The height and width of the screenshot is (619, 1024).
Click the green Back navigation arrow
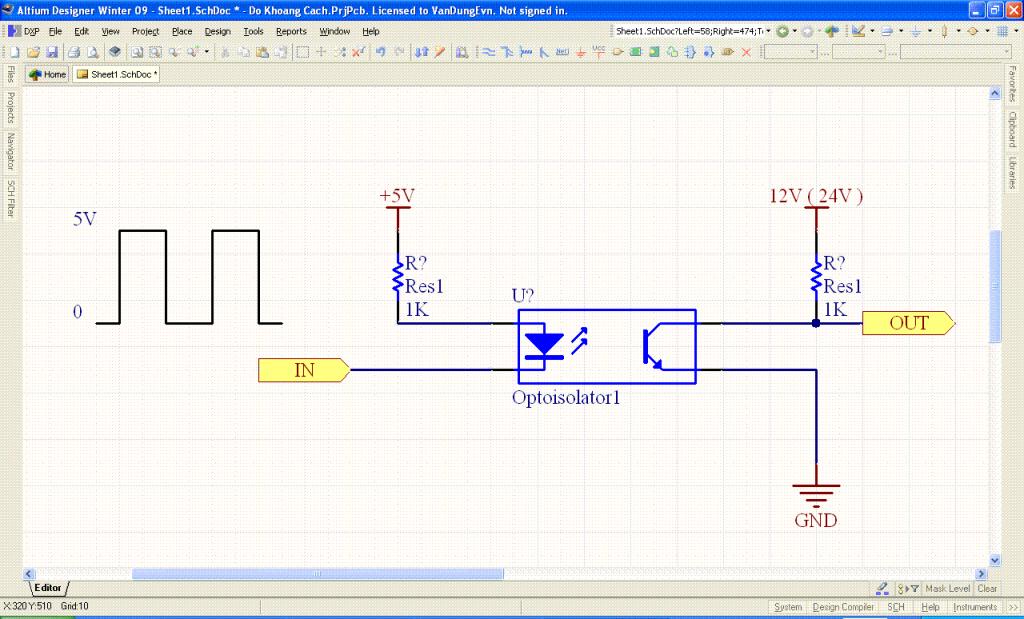782,31
